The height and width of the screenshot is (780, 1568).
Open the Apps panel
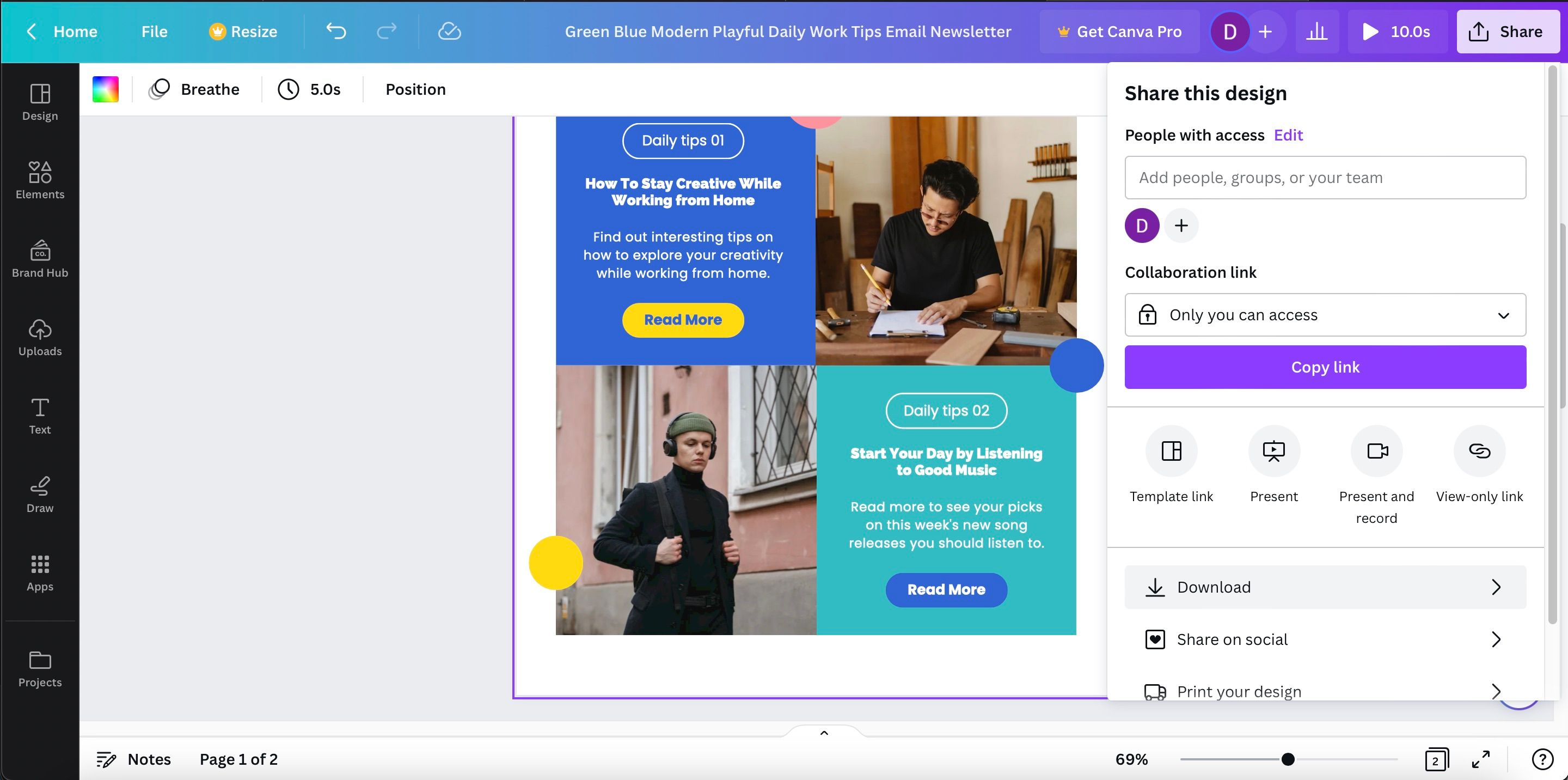coord(40,571)
